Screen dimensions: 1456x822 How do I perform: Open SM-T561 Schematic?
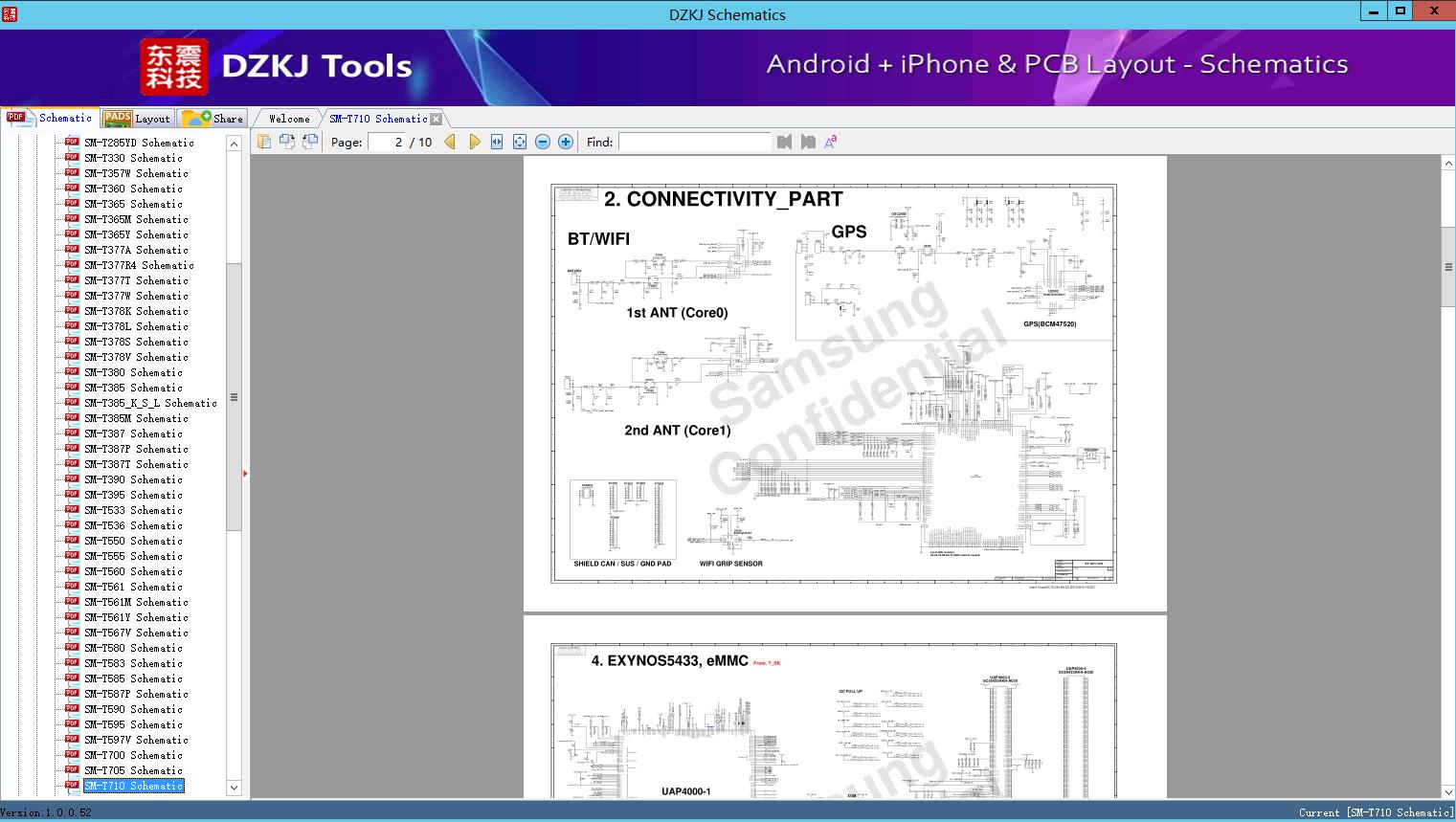[133, 587]
